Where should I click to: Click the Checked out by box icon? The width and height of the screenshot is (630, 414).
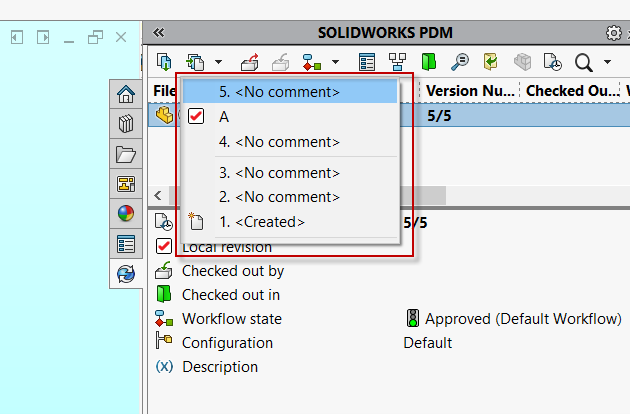(x=164, y=270)
